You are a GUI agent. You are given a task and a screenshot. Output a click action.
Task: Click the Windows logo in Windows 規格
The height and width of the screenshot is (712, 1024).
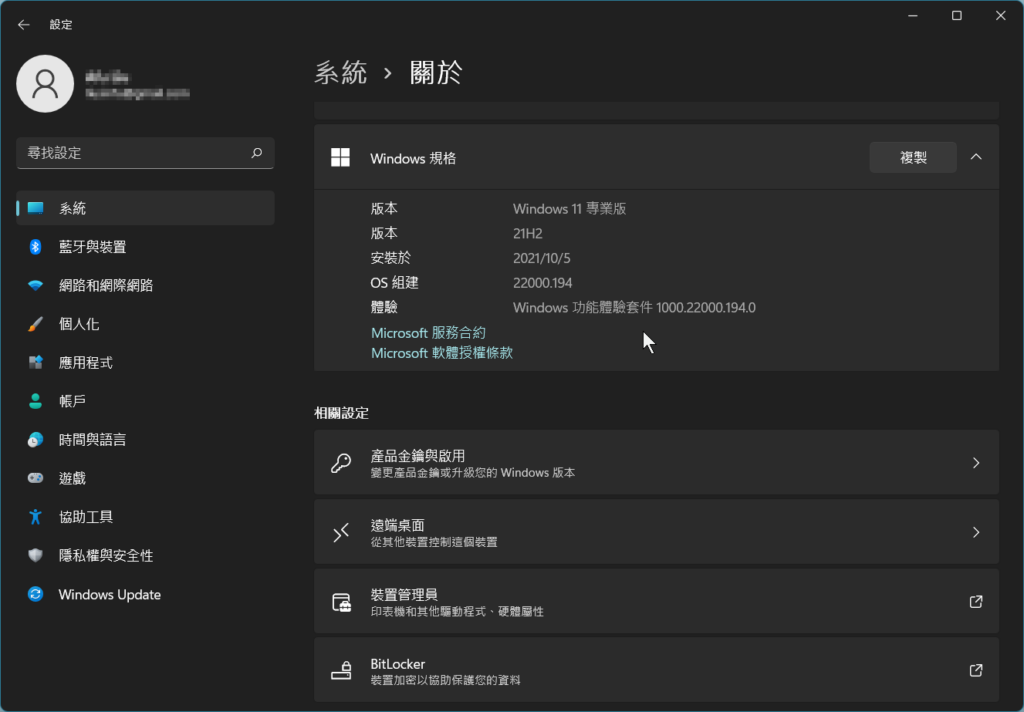(x=340, y=157)
